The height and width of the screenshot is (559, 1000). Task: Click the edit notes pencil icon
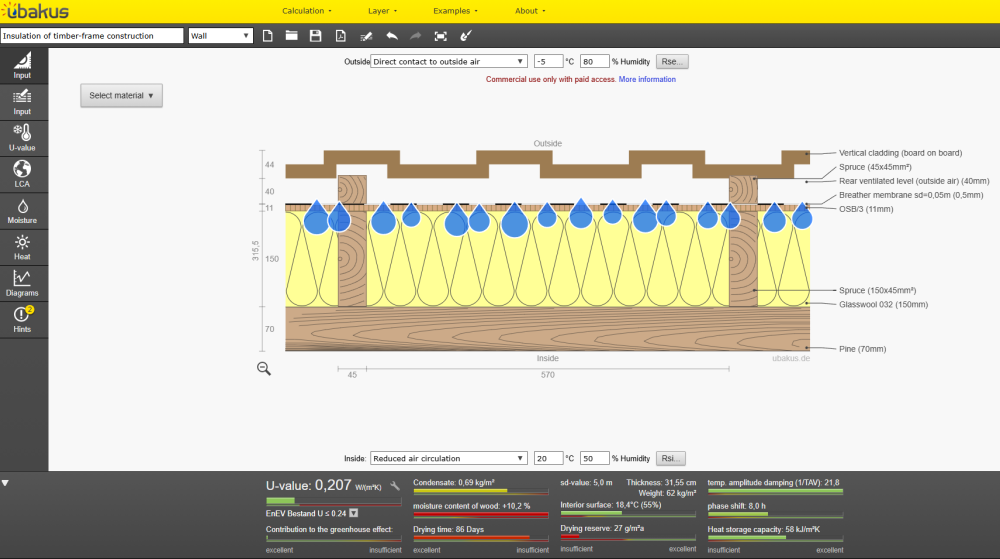coord(366,36)
